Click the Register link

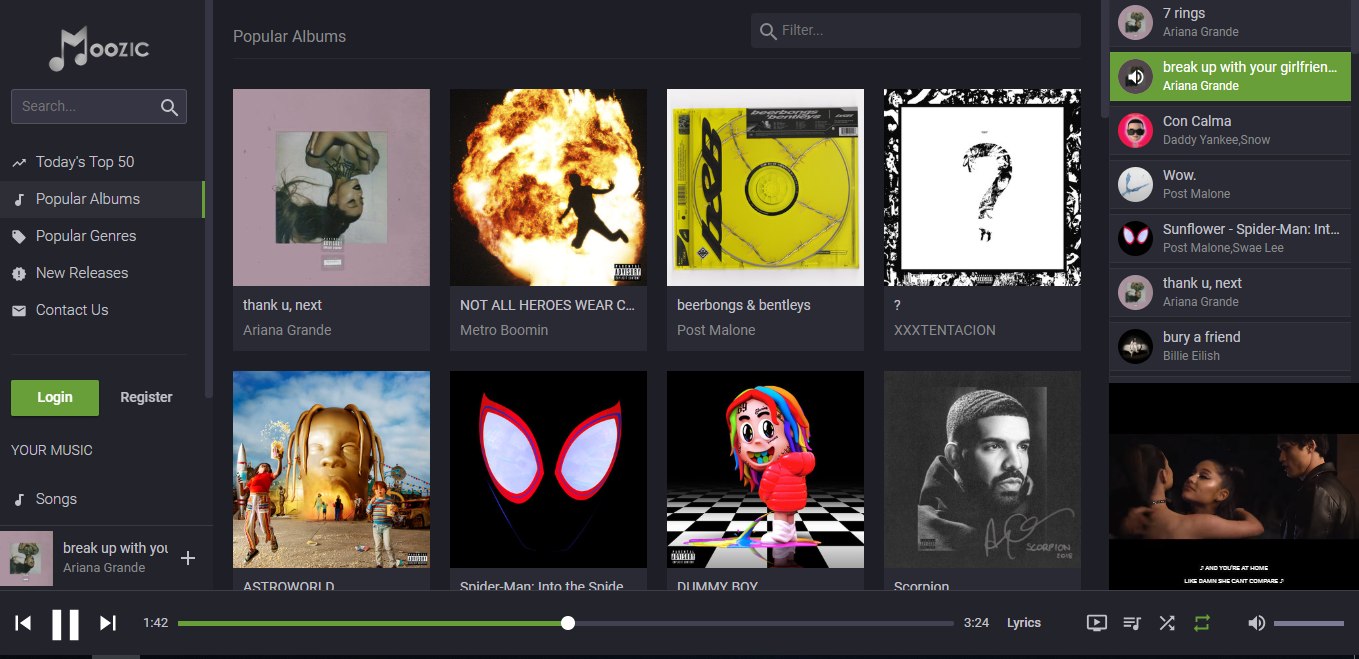coord(145,397)
